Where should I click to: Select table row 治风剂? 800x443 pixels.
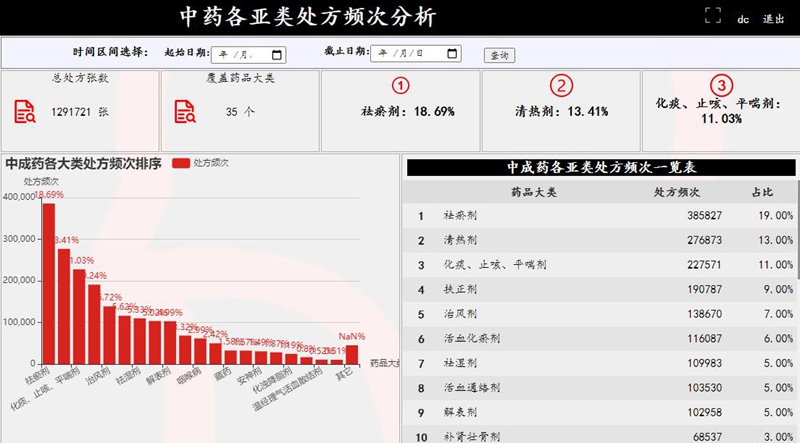[x=599, y=314]
